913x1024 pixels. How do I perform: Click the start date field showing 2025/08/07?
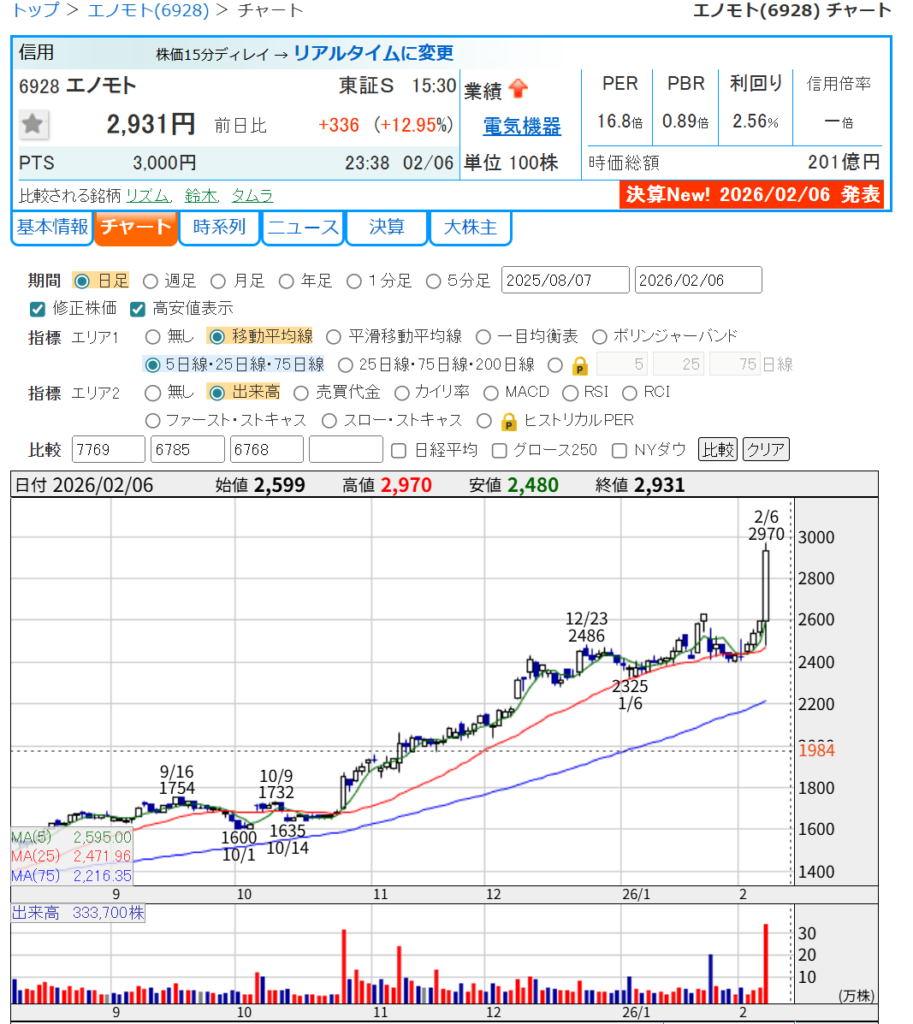(x=565, y=281)
